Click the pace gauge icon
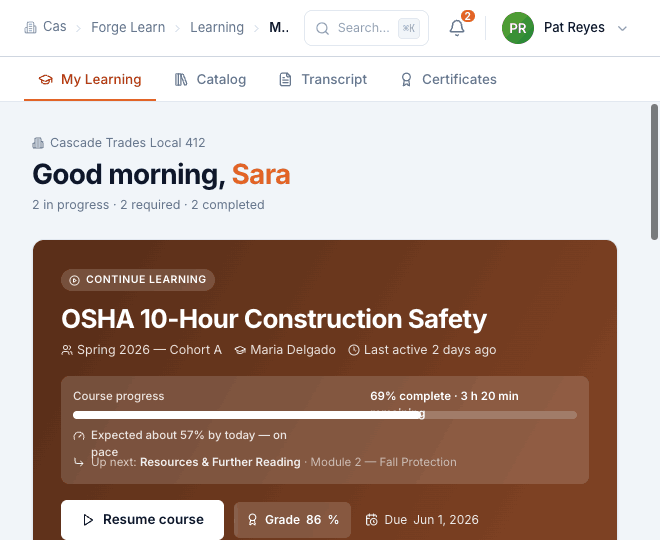The height and width of the screenshot is (540, 660). tap(79, 436)
